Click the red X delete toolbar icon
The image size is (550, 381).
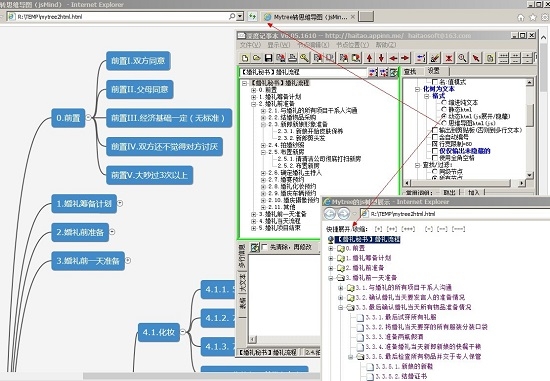click(449, 58)
